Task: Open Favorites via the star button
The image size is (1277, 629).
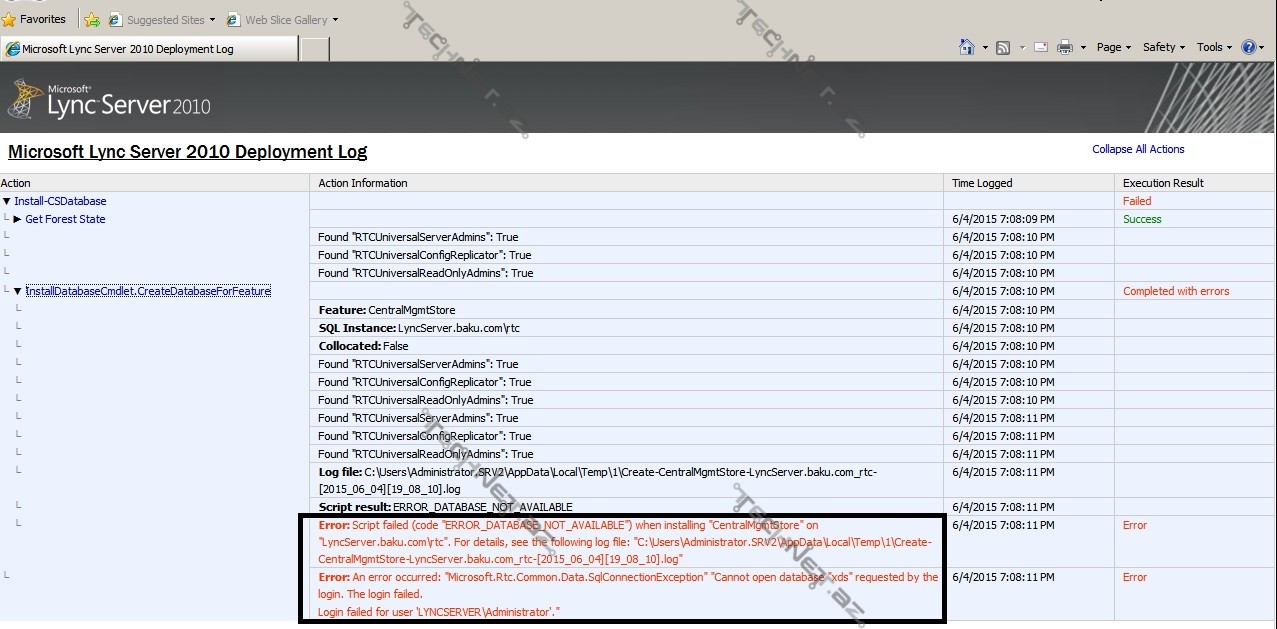Action: [x=35, y=19]
